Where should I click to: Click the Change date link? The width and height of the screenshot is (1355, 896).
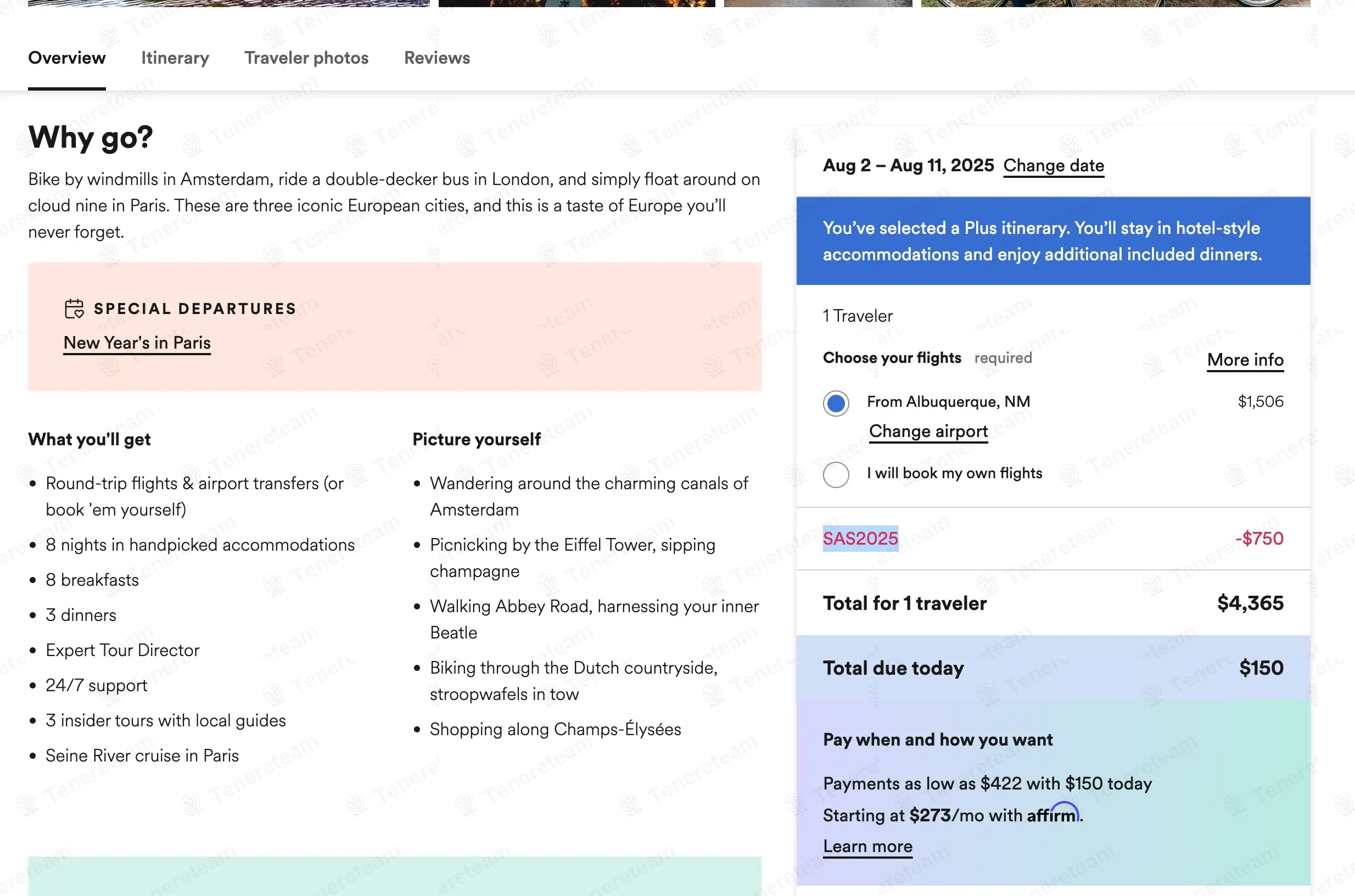click(1053, 166)
